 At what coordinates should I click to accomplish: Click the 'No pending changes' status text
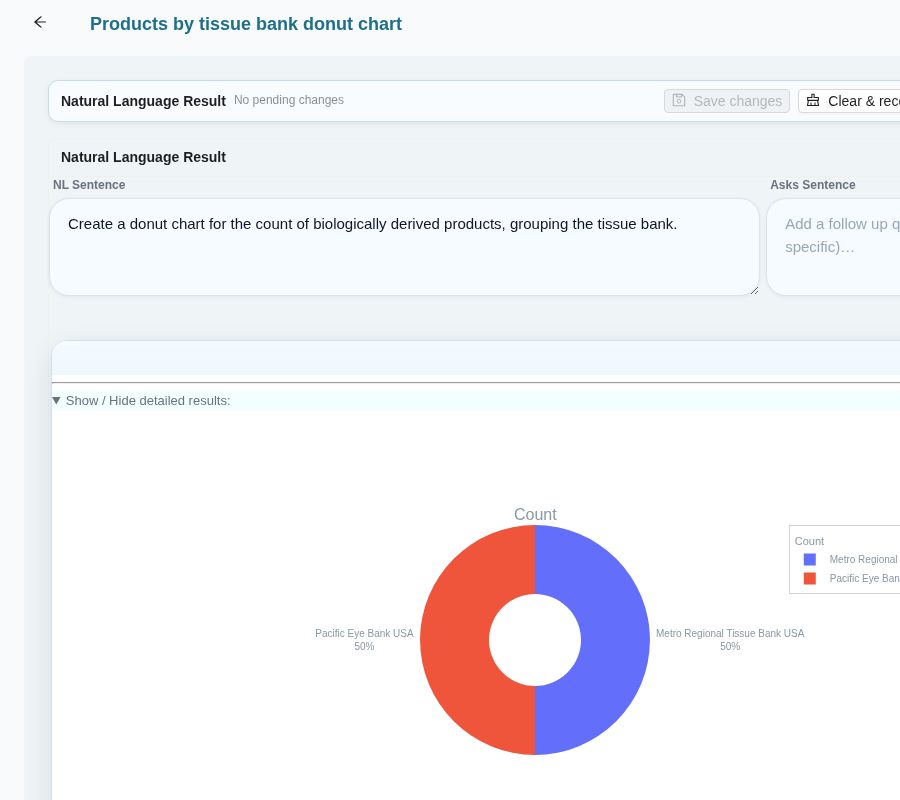(x=289, y=100)
